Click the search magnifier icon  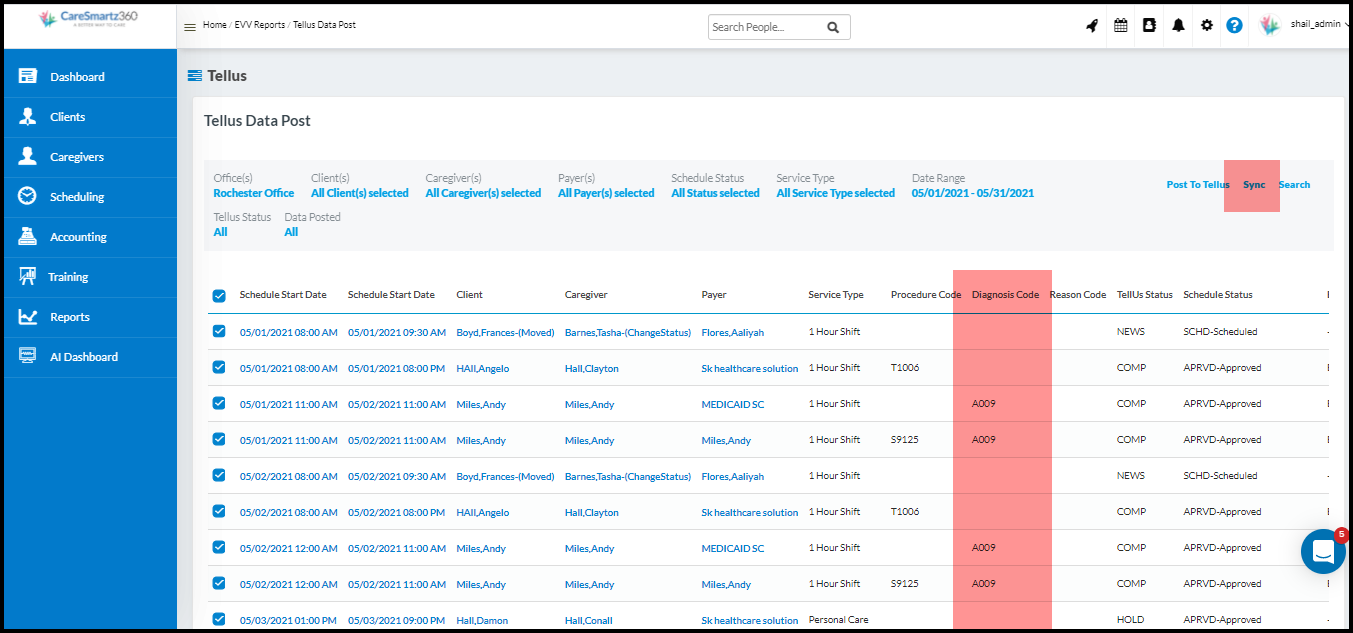click(x=833, y=27)
